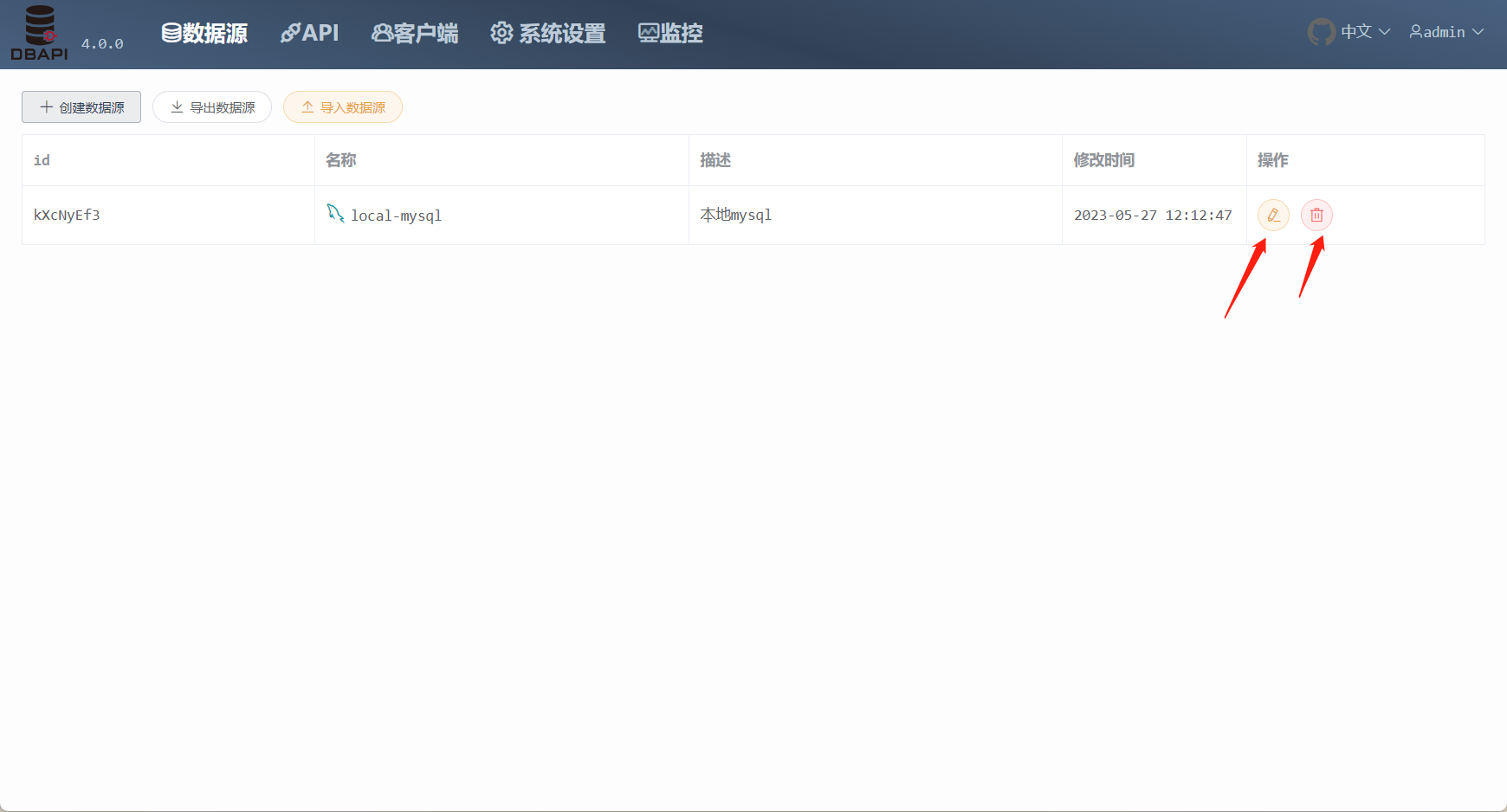Expand the 中文 language dropdown
The width and height of the screenshot is (1507, 812).
coord(1366,32)
